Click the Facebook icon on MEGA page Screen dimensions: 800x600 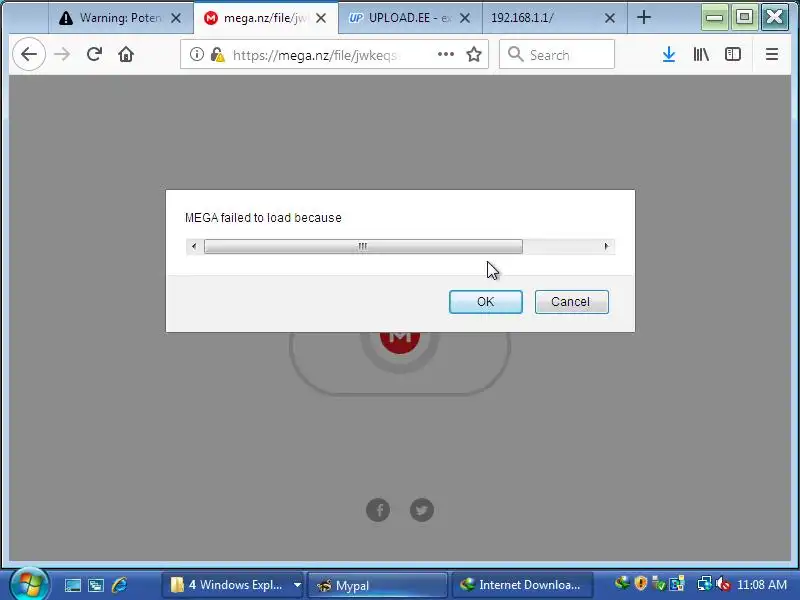tap(378, 510)
